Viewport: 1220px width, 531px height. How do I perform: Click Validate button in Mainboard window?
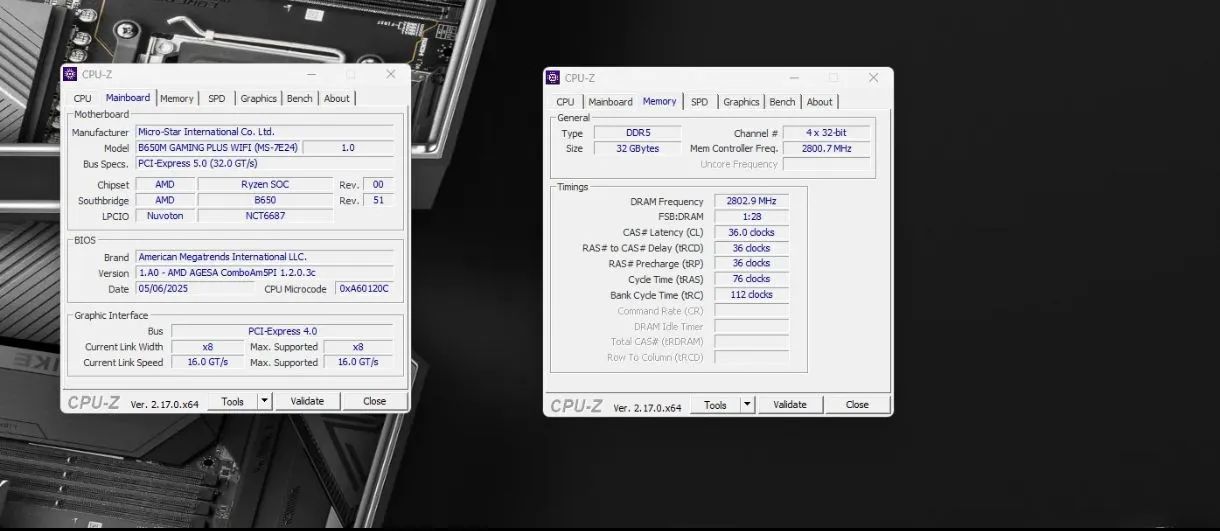click(x=307, y=401)
